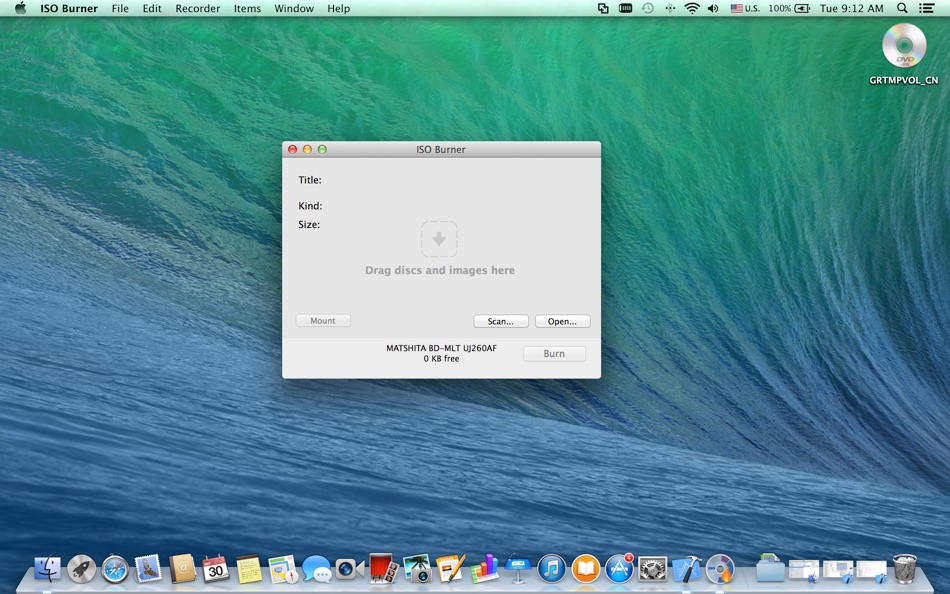Open Maps from the Dock

click(x=282, y=569)
